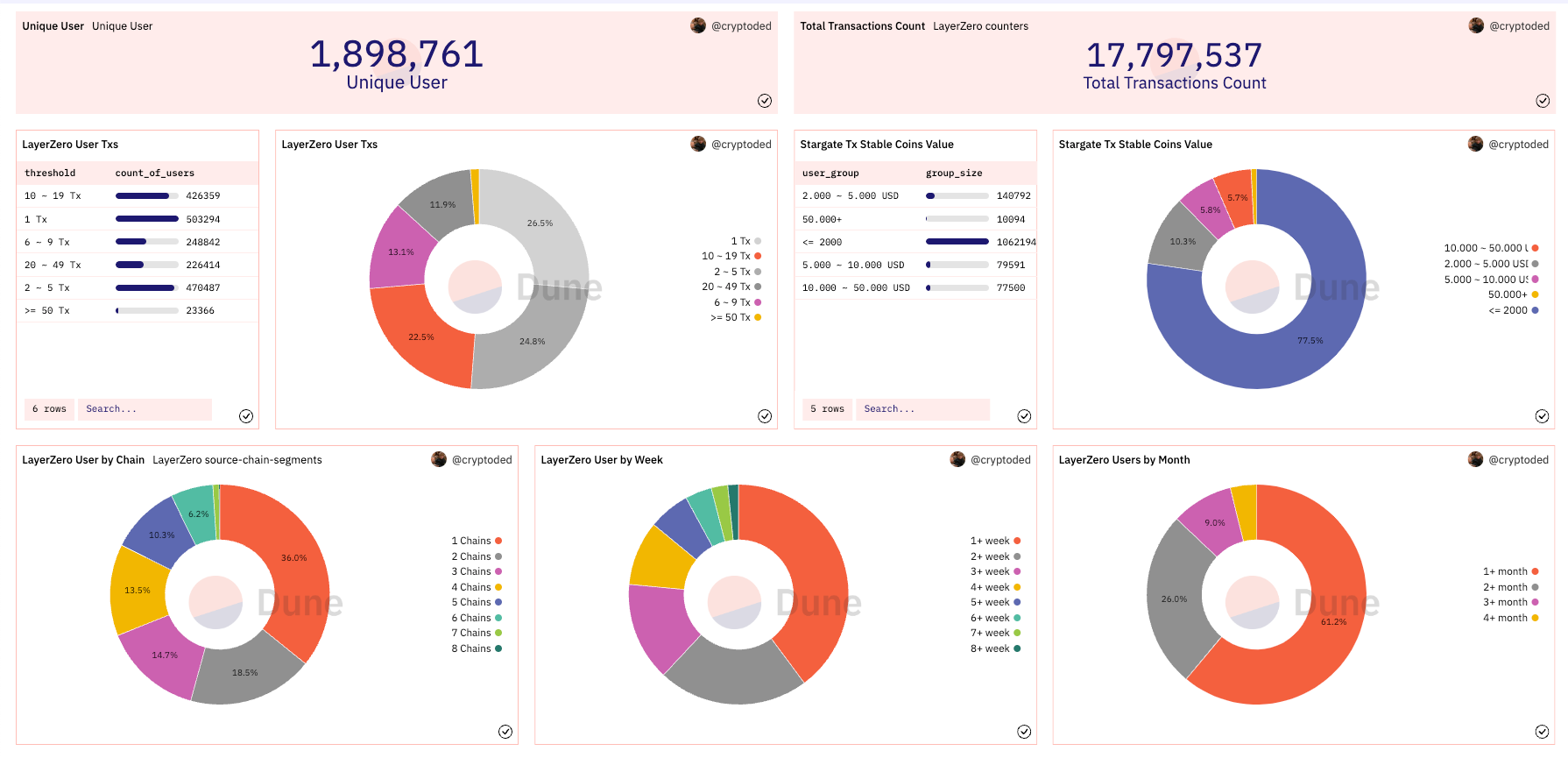
Task: Sort by 'count_of_users' column header
Action: [155, 173]
